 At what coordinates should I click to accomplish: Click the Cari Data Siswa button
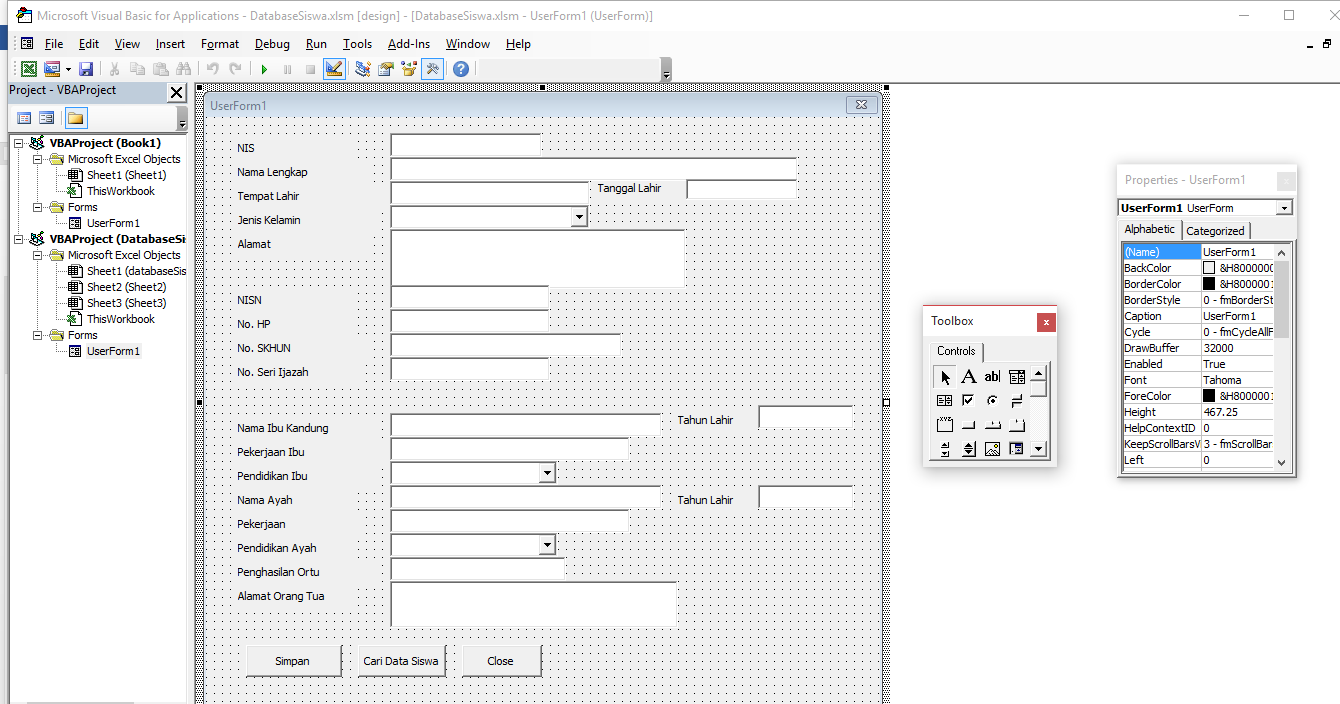pyautogui.click(x=400, y=660)
